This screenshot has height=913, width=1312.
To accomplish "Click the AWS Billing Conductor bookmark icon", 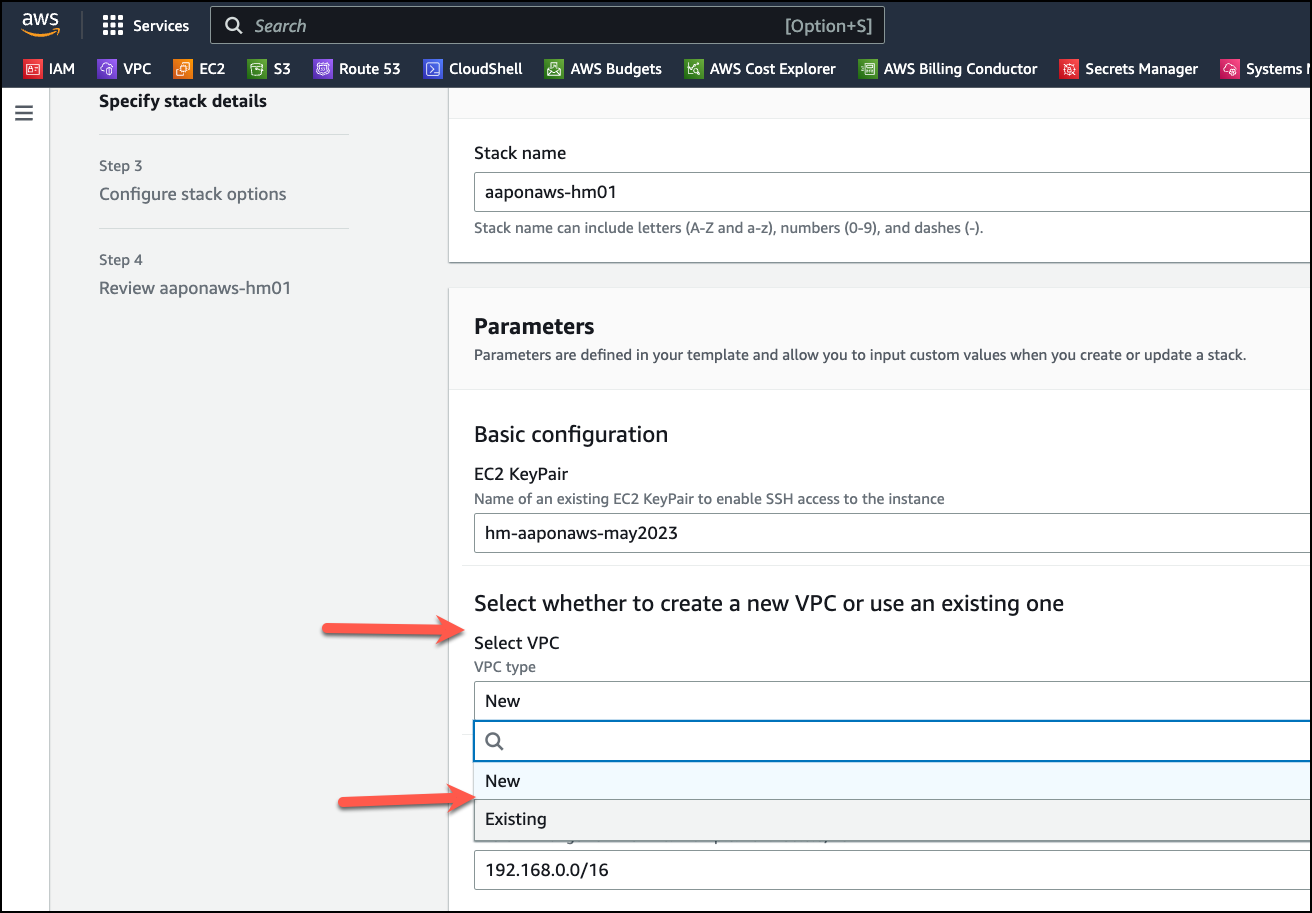I will (x=868, y=69).
